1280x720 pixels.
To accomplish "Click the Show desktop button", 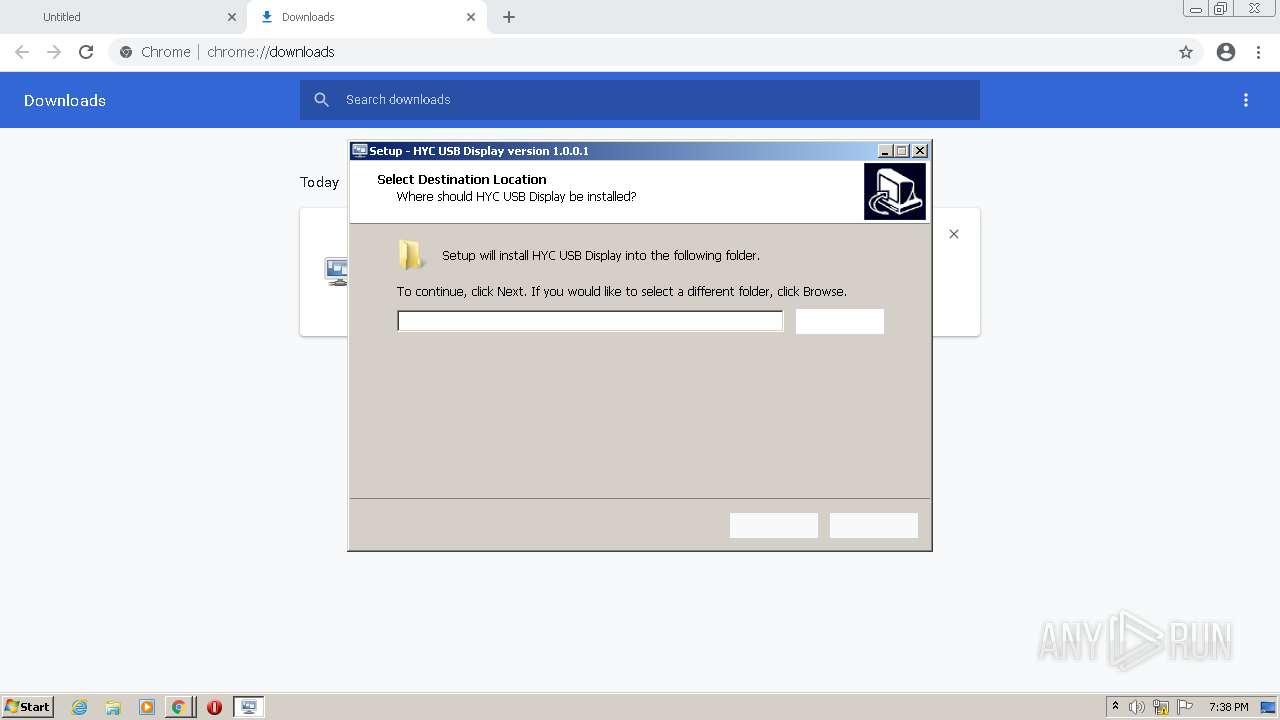I will point(1268,707).
